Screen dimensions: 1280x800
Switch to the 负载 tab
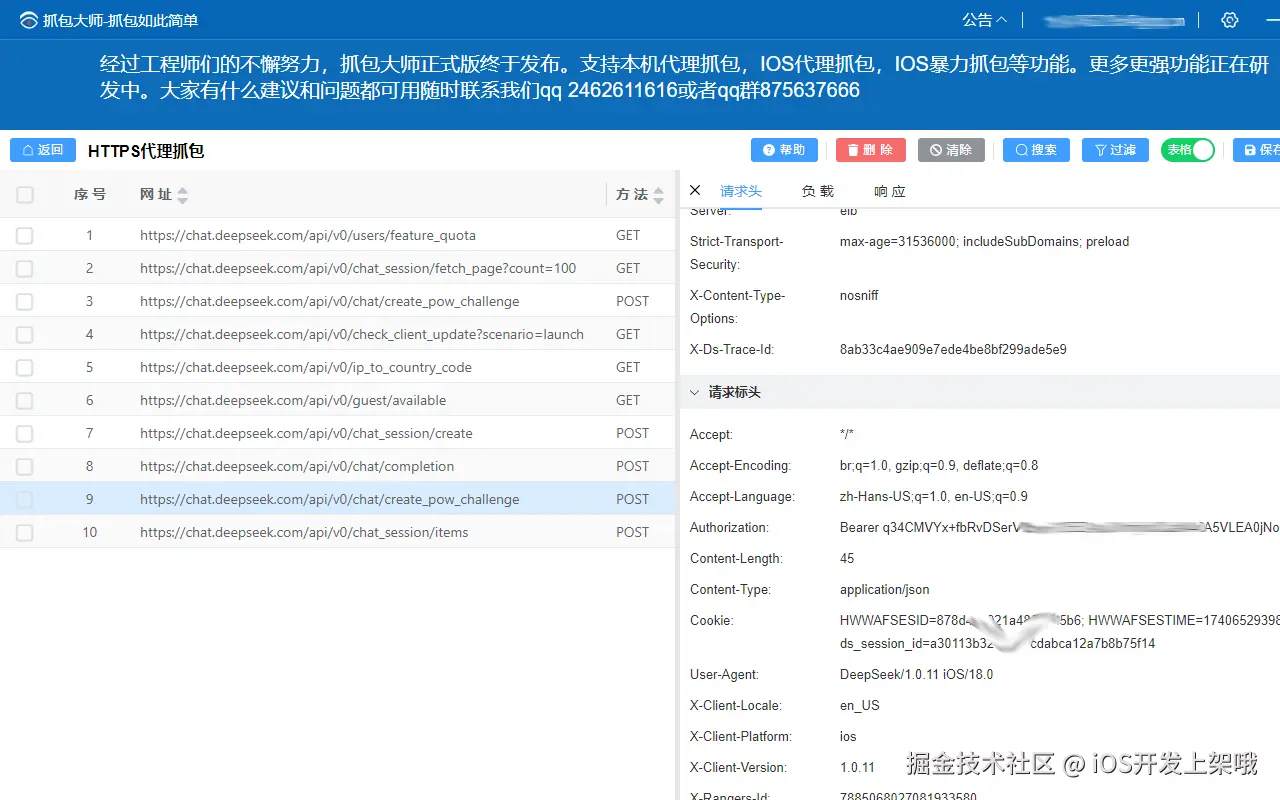[817, 191]
